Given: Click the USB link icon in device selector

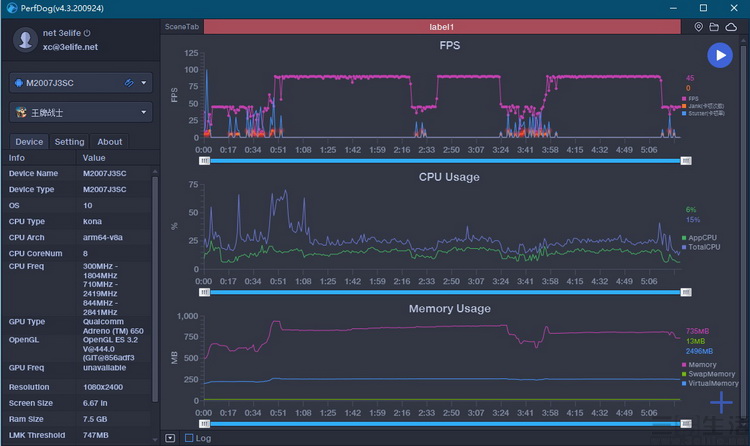Looking at the screenshot, I should (x=129, y=83).
